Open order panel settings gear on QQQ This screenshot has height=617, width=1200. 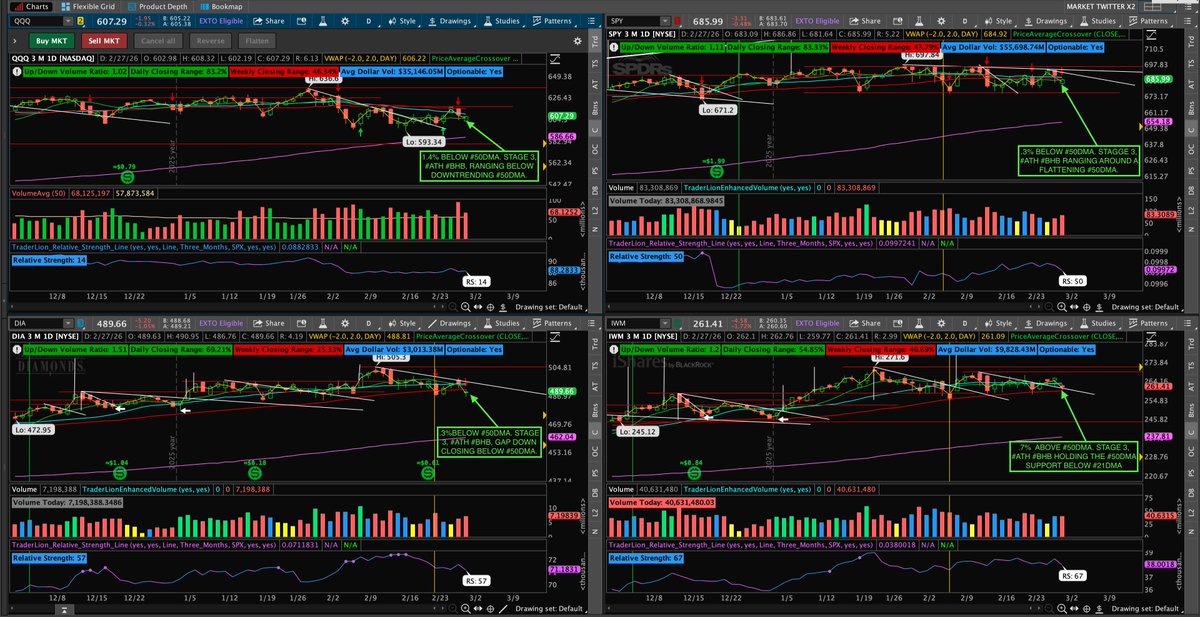click(577, 41)
